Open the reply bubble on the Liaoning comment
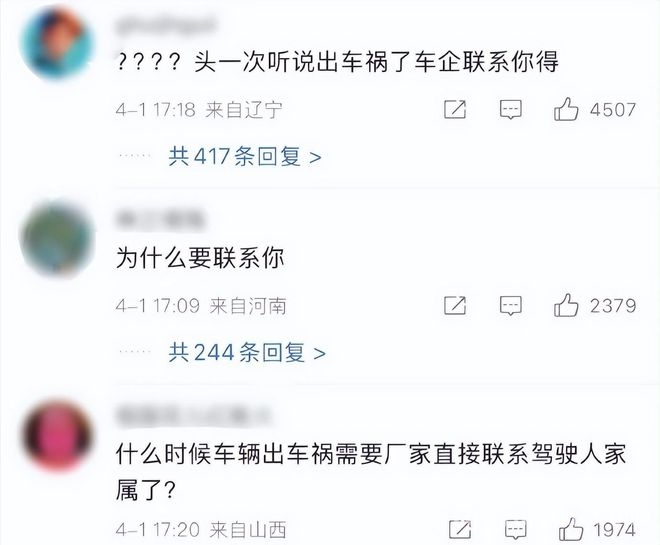 (511, 110)
